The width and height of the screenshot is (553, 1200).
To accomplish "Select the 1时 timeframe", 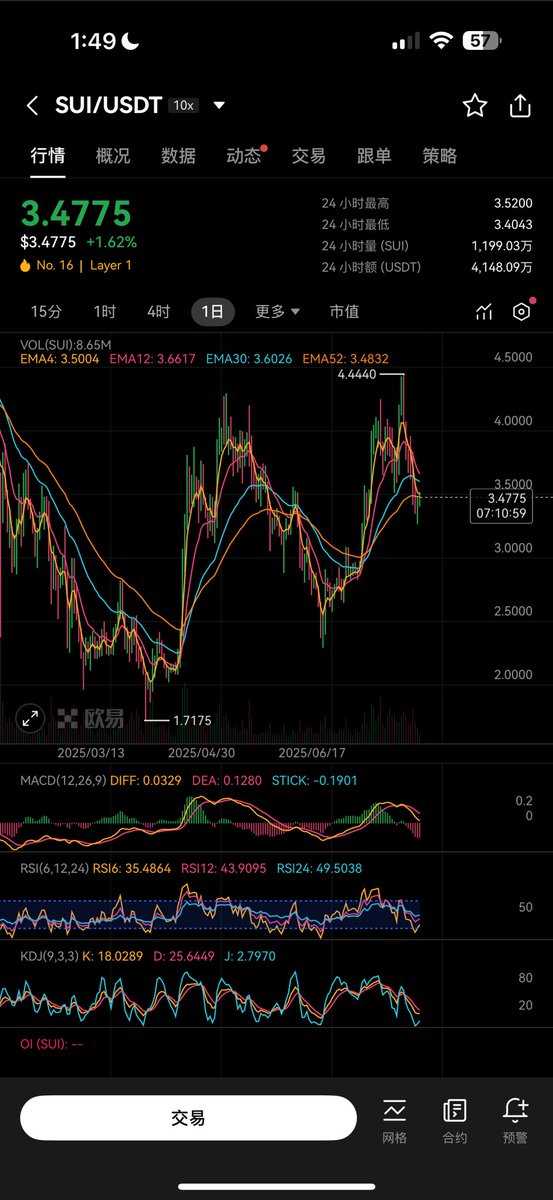I will [105, 312].
